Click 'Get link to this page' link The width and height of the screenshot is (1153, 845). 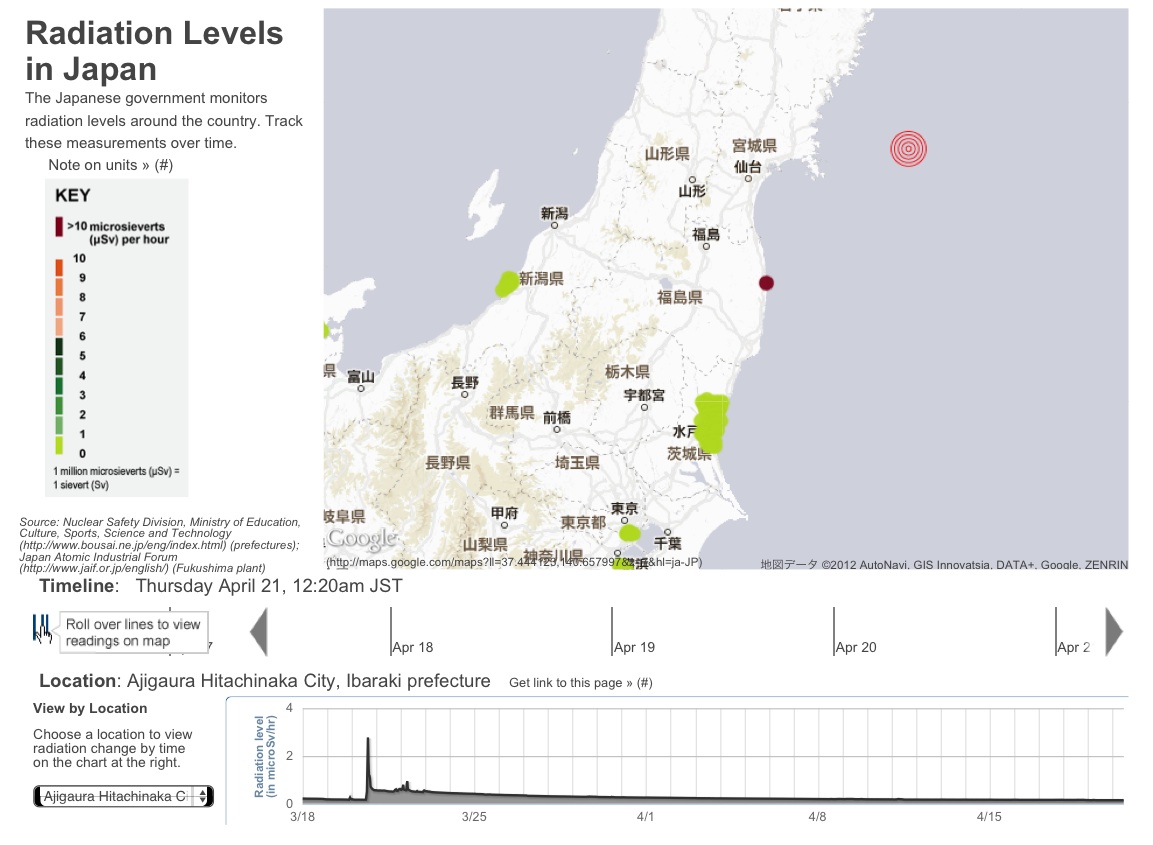(580, 683)
